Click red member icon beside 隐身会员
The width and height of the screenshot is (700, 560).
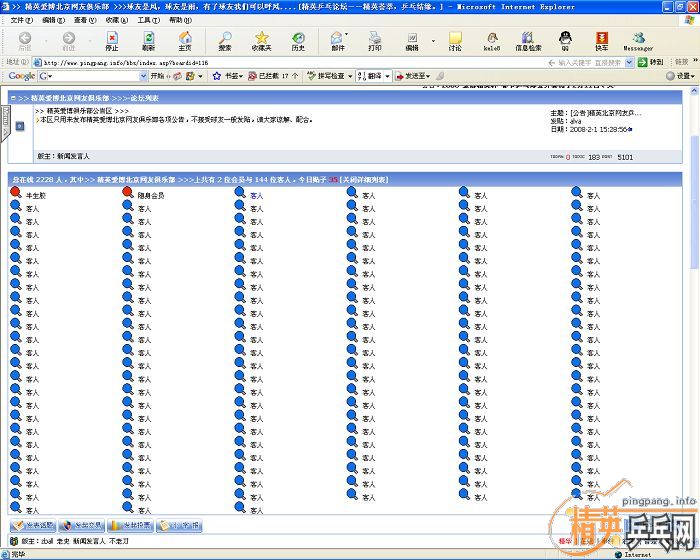128,192
